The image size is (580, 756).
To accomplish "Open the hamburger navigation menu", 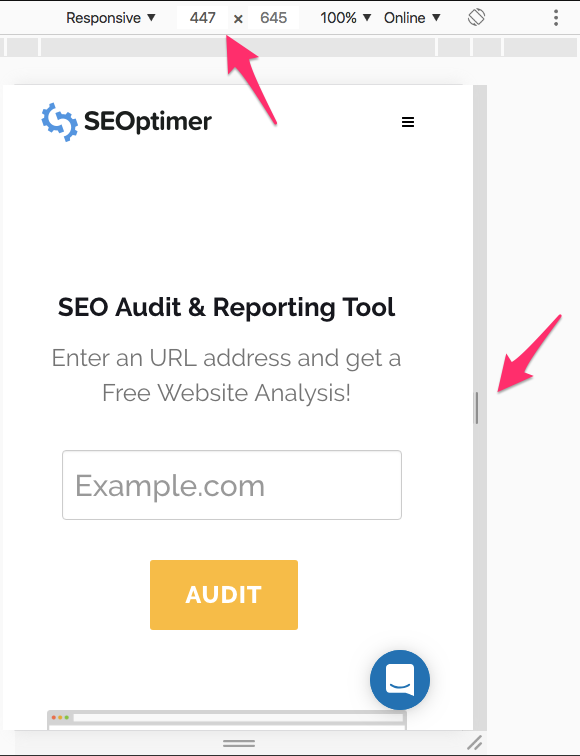I will coord(408,122).
